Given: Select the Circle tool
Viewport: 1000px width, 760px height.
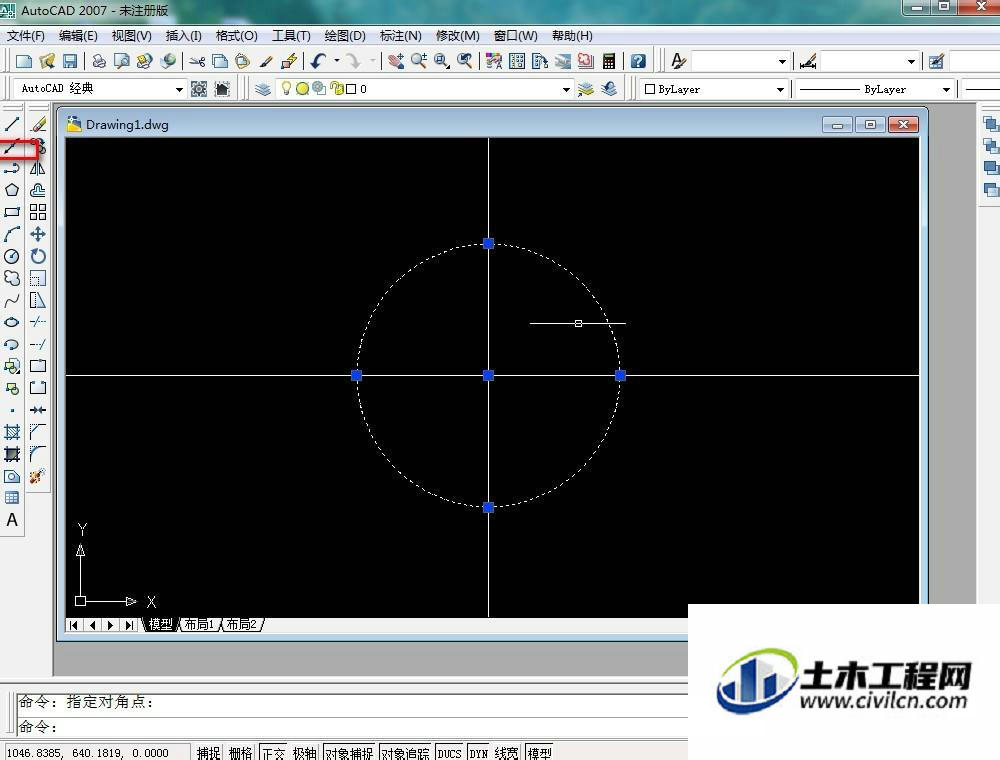Looking at the screenshot, I should click(12, 256).
